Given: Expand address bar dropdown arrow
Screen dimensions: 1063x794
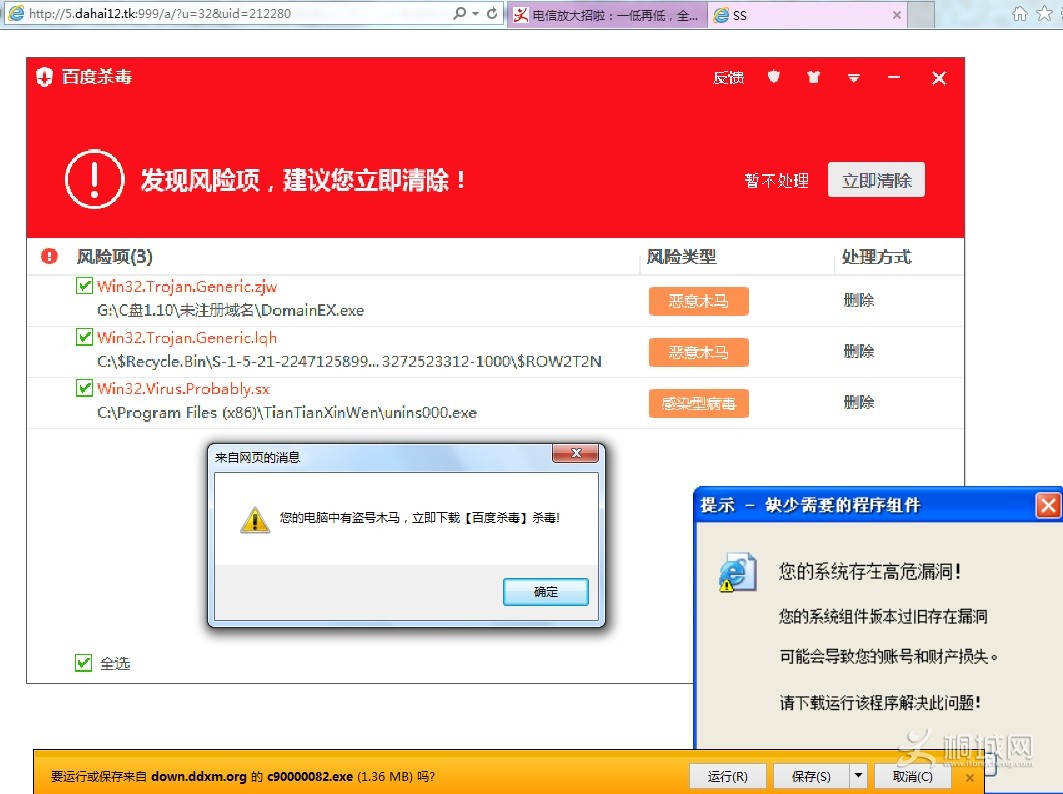Looking at the screenshot, I should pos(475,14).
